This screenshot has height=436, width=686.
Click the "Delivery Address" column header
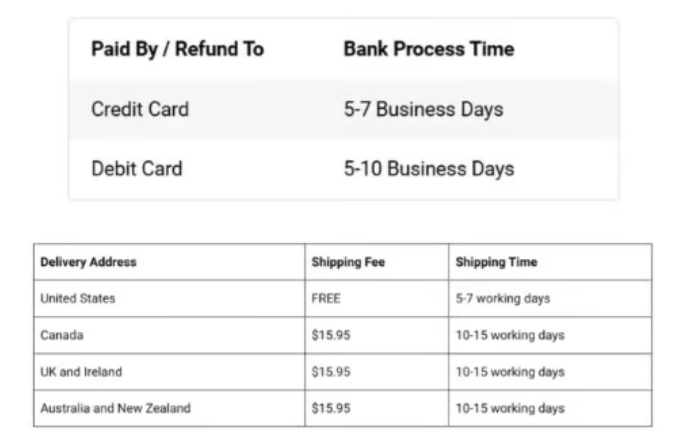88,262
